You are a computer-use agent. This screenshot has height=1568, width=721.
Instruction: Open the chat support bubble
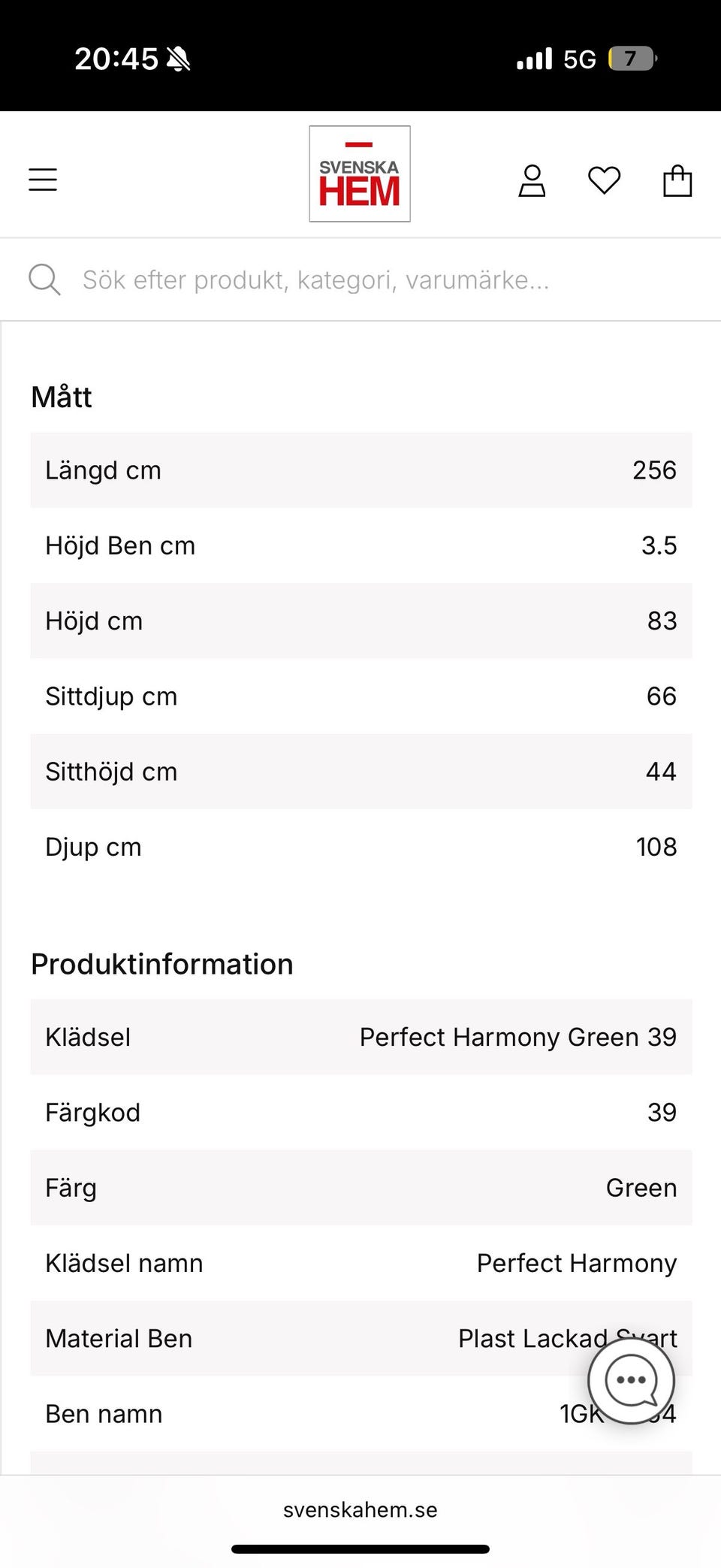pyautogui.click(x=631, y=1380)
